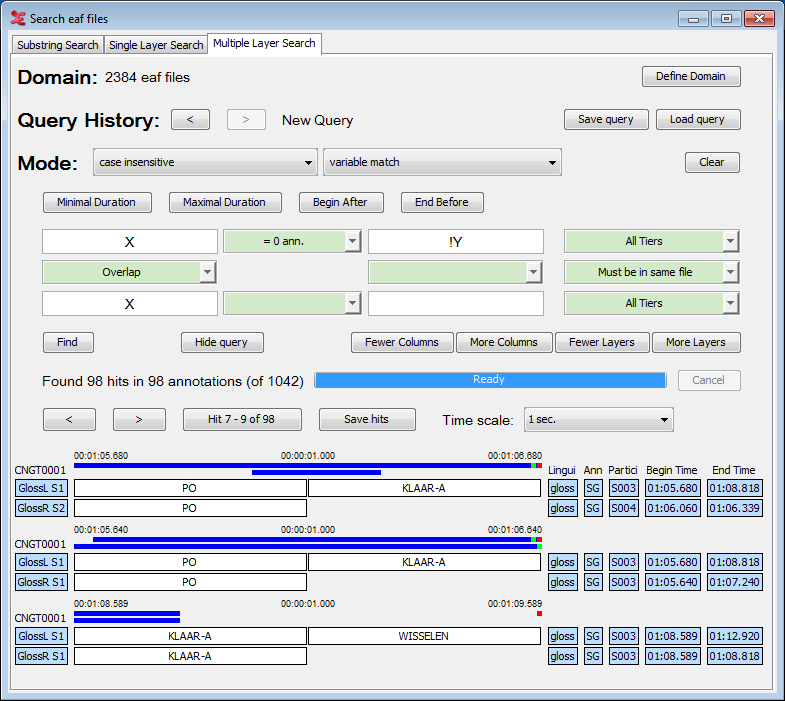Switch to Single Layer Search tab
This screenshot has height=701, width=785.
click(x=156, y=45)
